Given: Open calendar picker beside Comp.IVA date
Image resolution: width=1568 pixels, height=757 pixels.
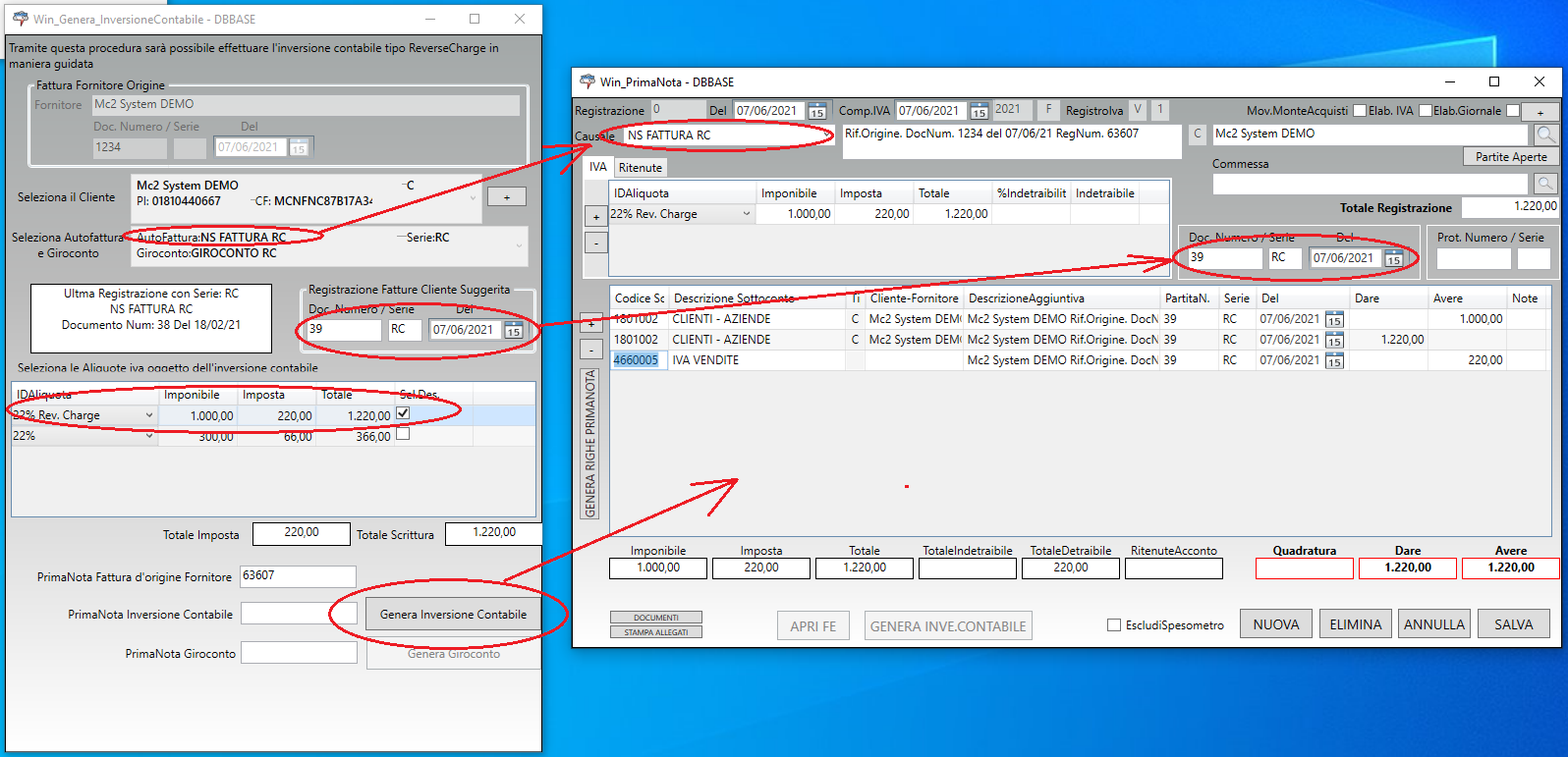Looking at the screenshot, I should coord(979,111).
